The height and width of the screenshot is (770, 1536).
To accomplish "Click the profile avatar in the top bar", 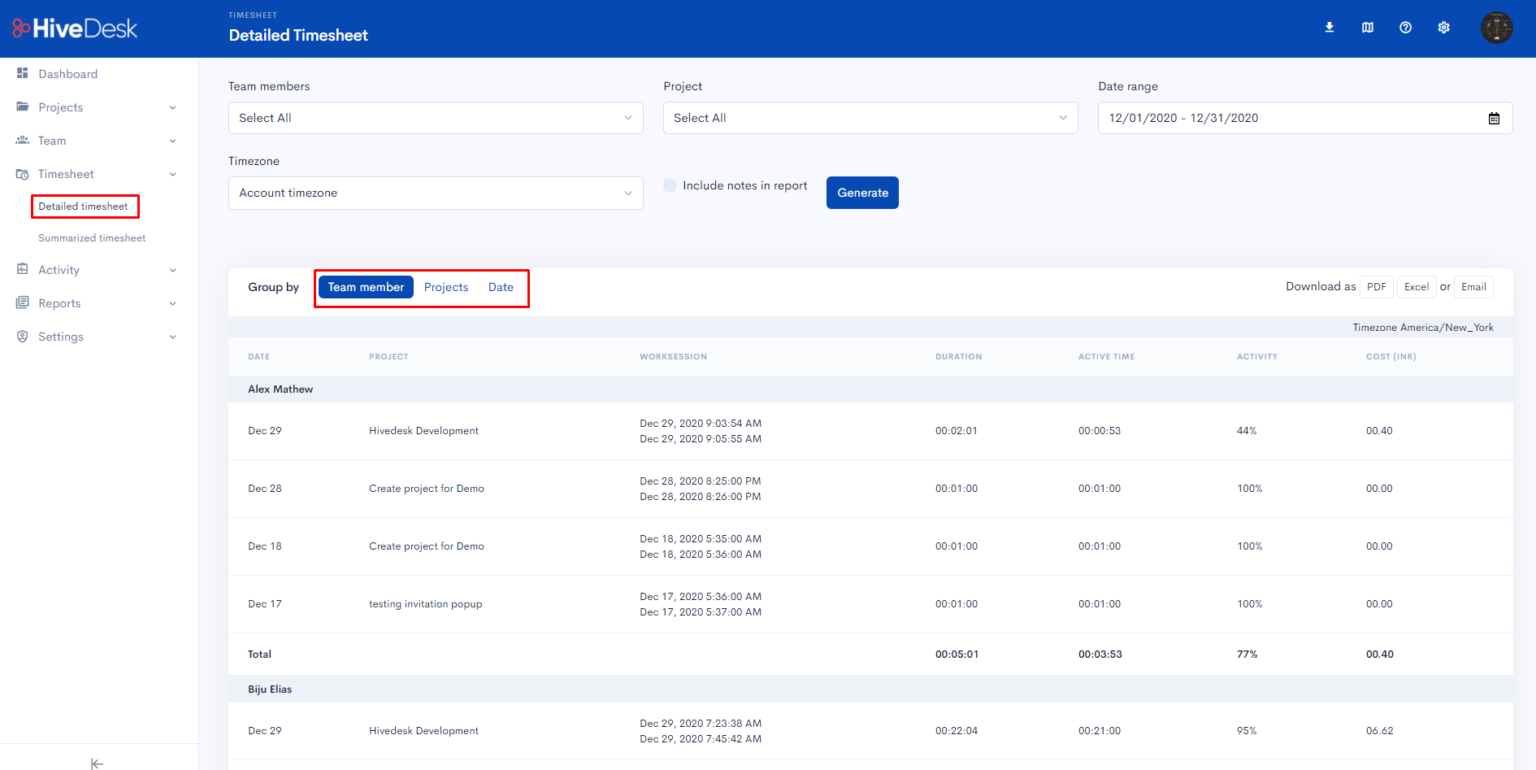I will click(1496, 27).
